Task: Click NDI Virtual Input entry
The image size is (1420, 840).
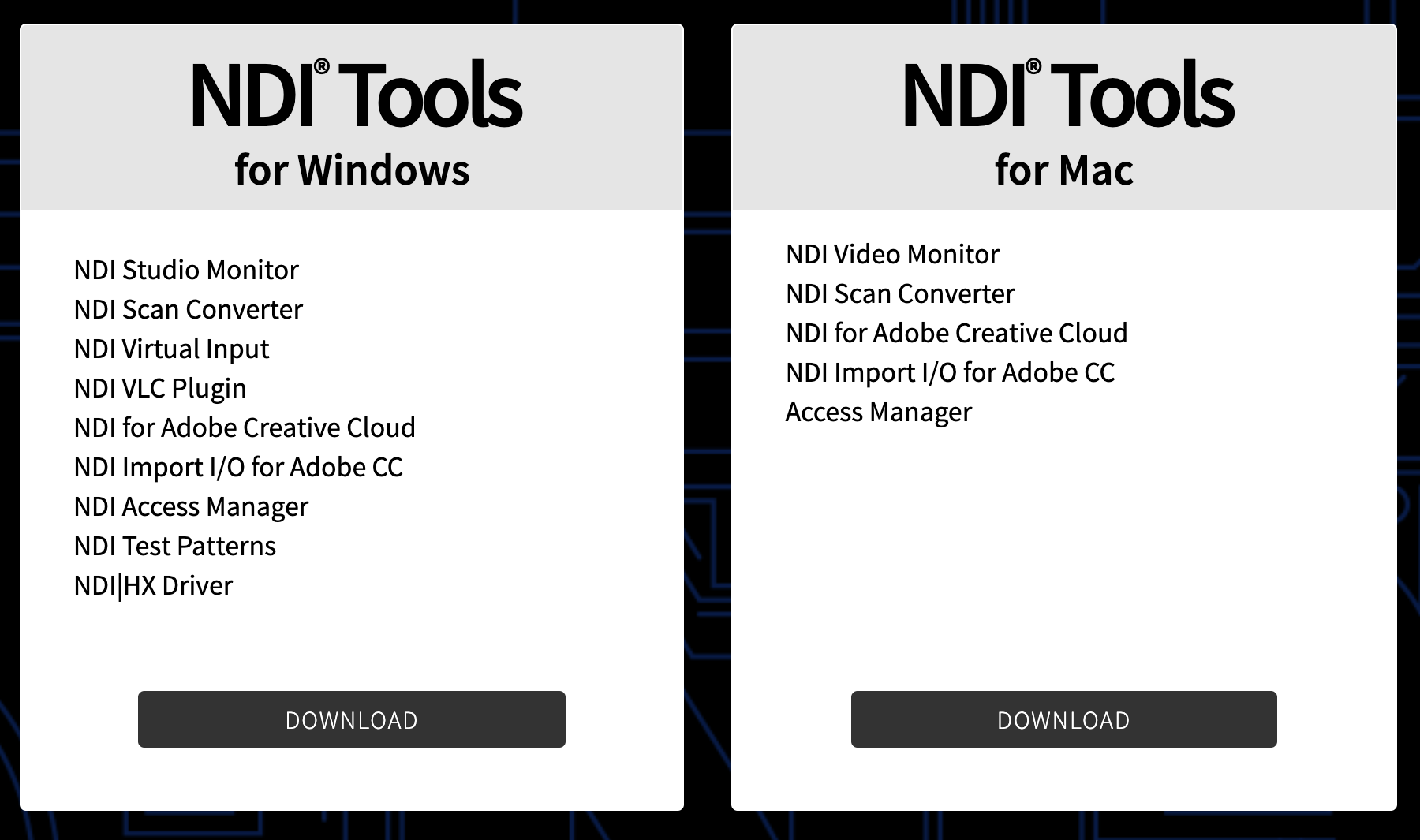Action: tap(171, 349)
